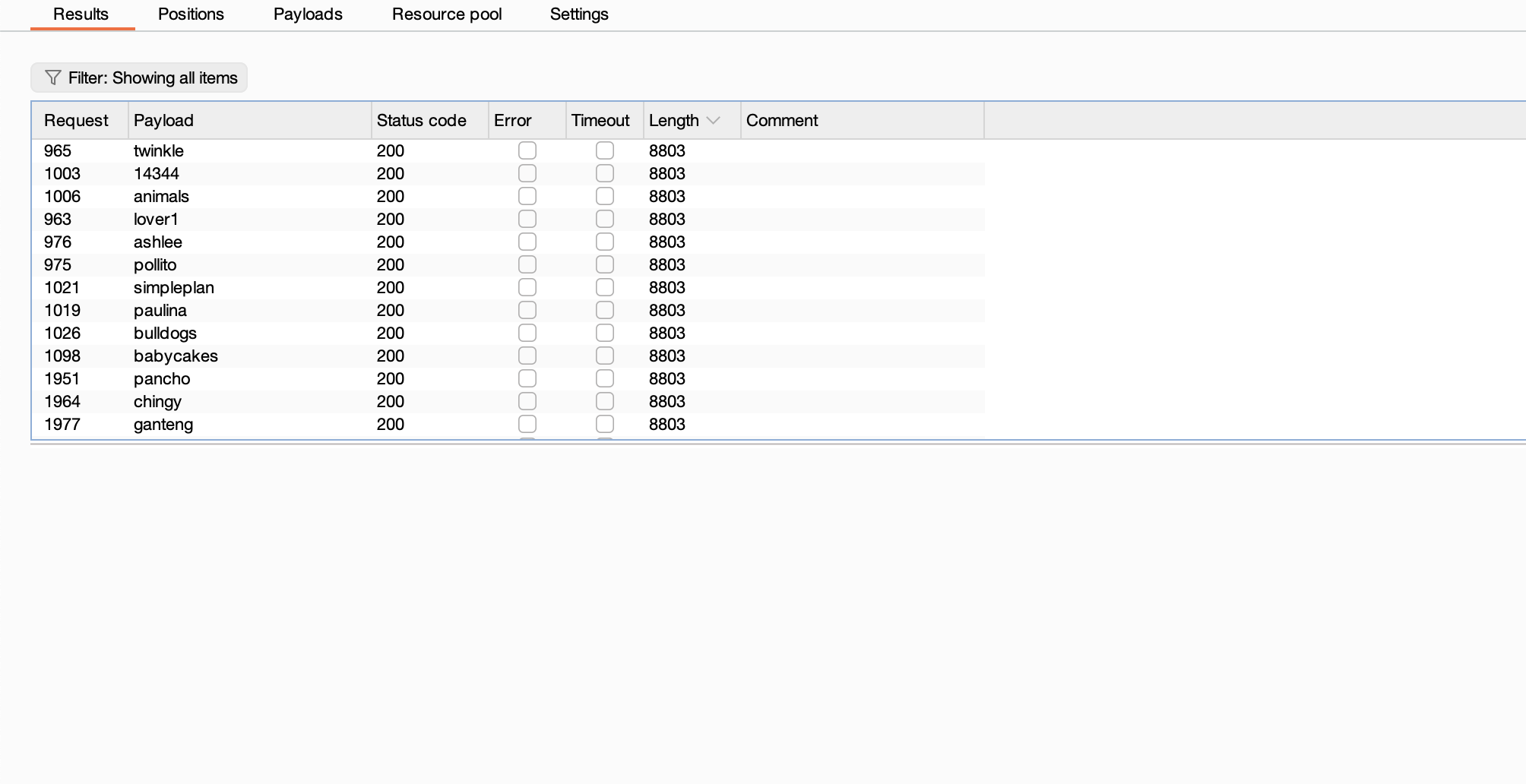The height and width of the screenshot is (784, 1526).
Task: Click the Filter: Showing all items bar
Action: [139, 77]
